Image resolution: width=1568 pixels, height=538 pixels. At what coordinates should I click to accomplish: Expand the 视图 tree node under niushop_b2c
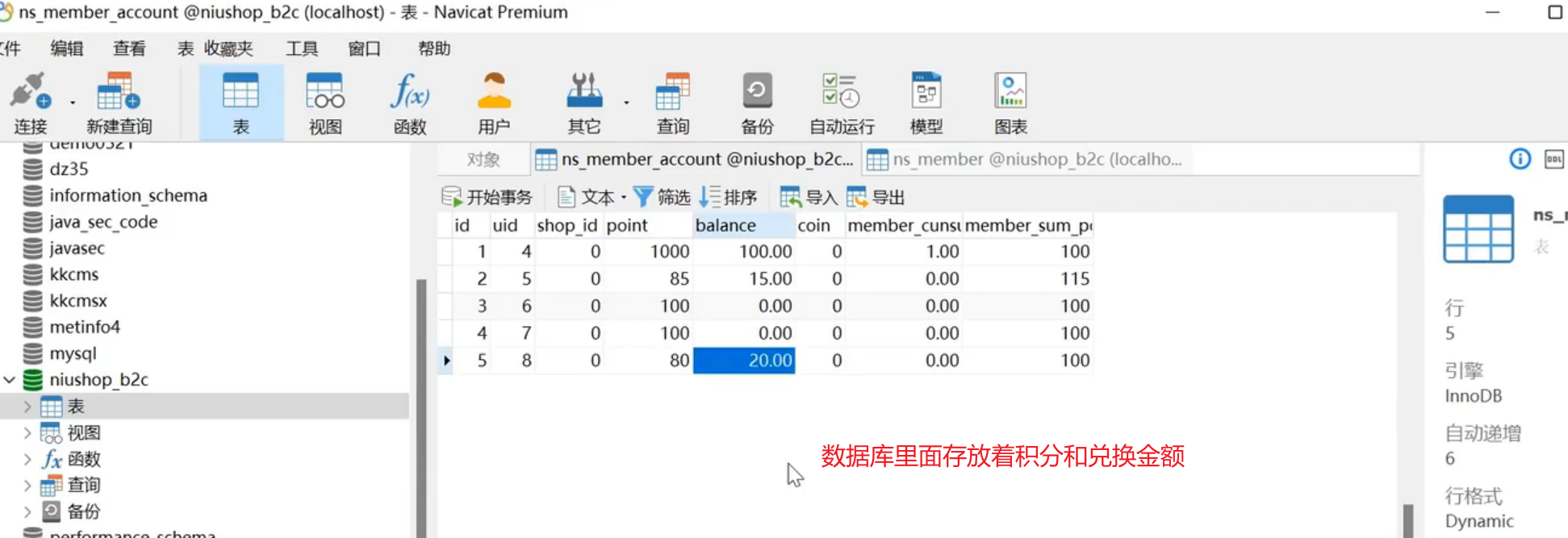(27, 433)
